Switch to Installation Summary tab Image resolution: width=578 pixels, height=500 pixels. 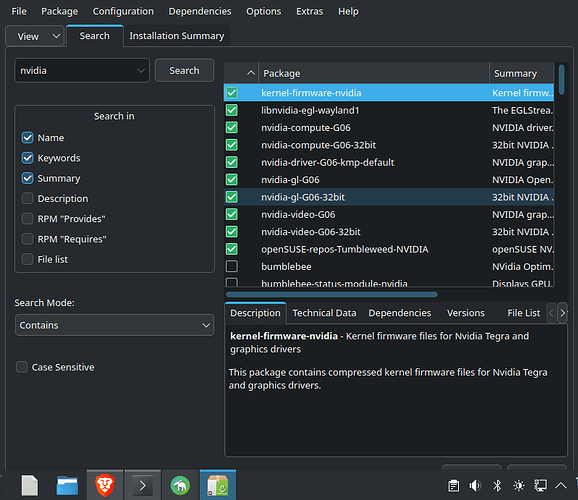click(x=177, y=36)
